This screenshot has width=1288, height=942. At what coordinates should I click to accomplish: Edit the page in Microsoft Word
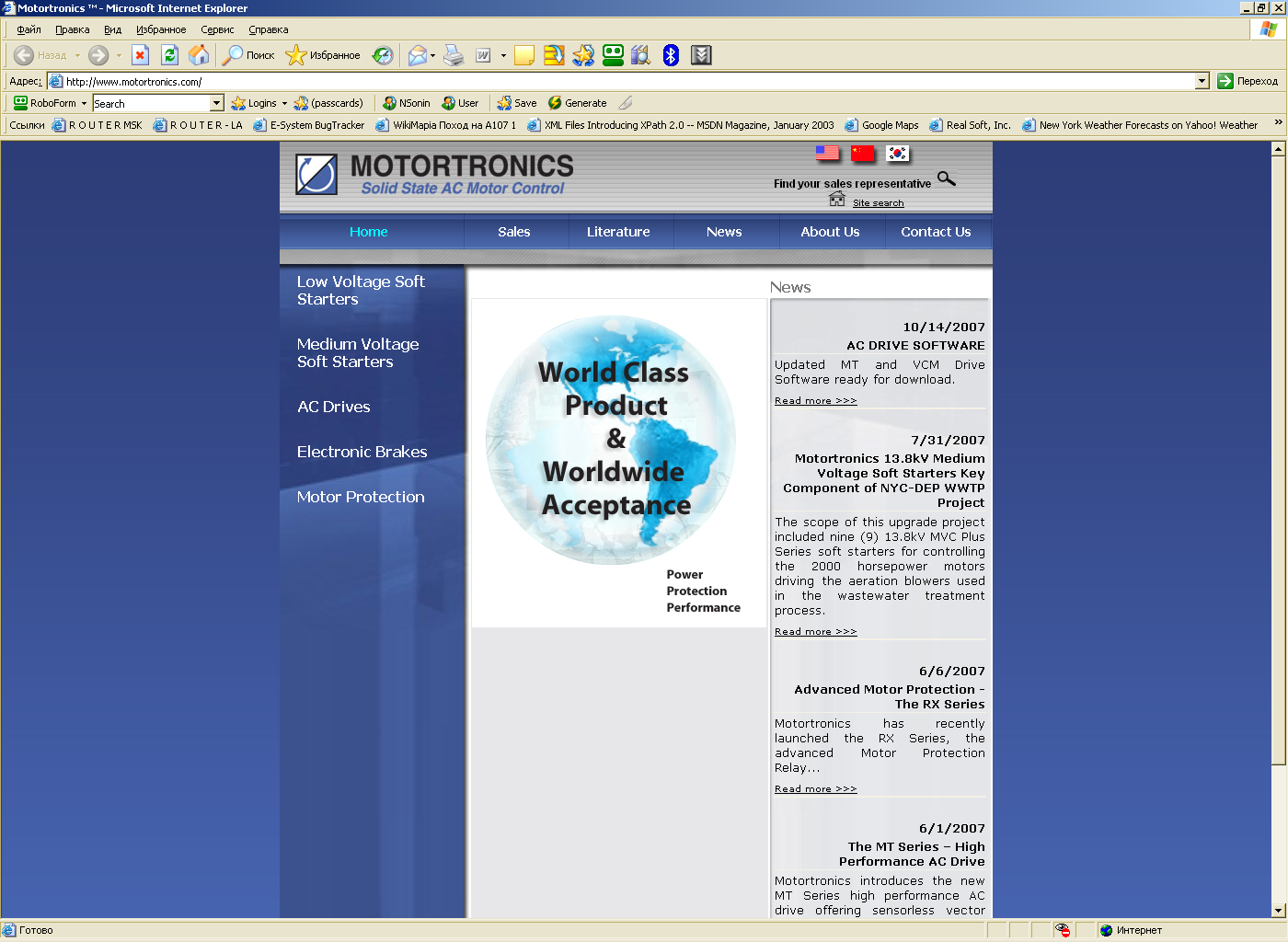481,55
